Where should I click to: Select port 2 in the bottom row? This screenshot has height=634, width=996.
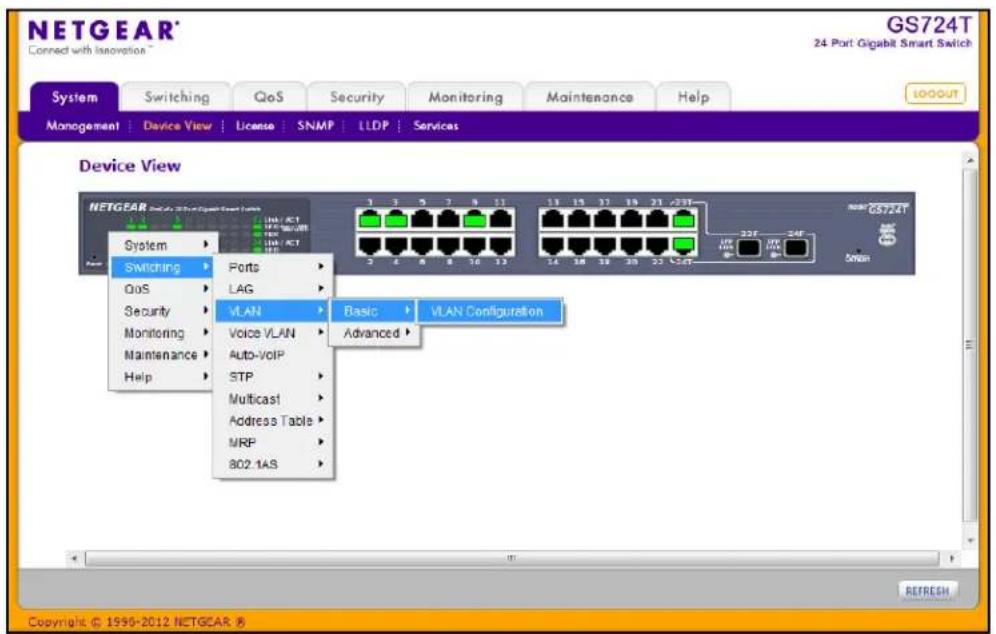pos(370,245)
